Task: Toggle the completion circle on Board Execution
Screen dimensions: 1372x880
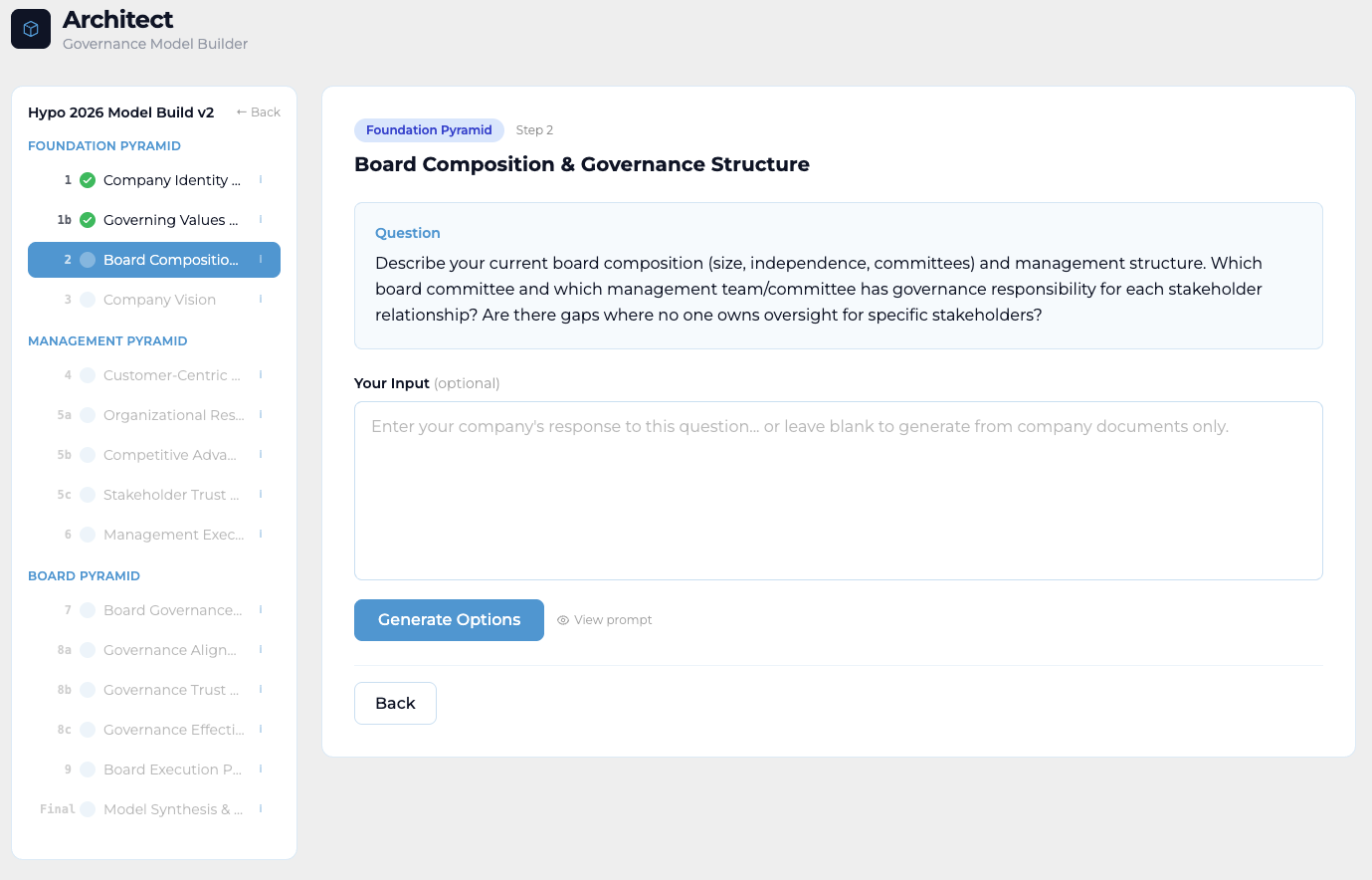Action: click(x=87, y=770)
